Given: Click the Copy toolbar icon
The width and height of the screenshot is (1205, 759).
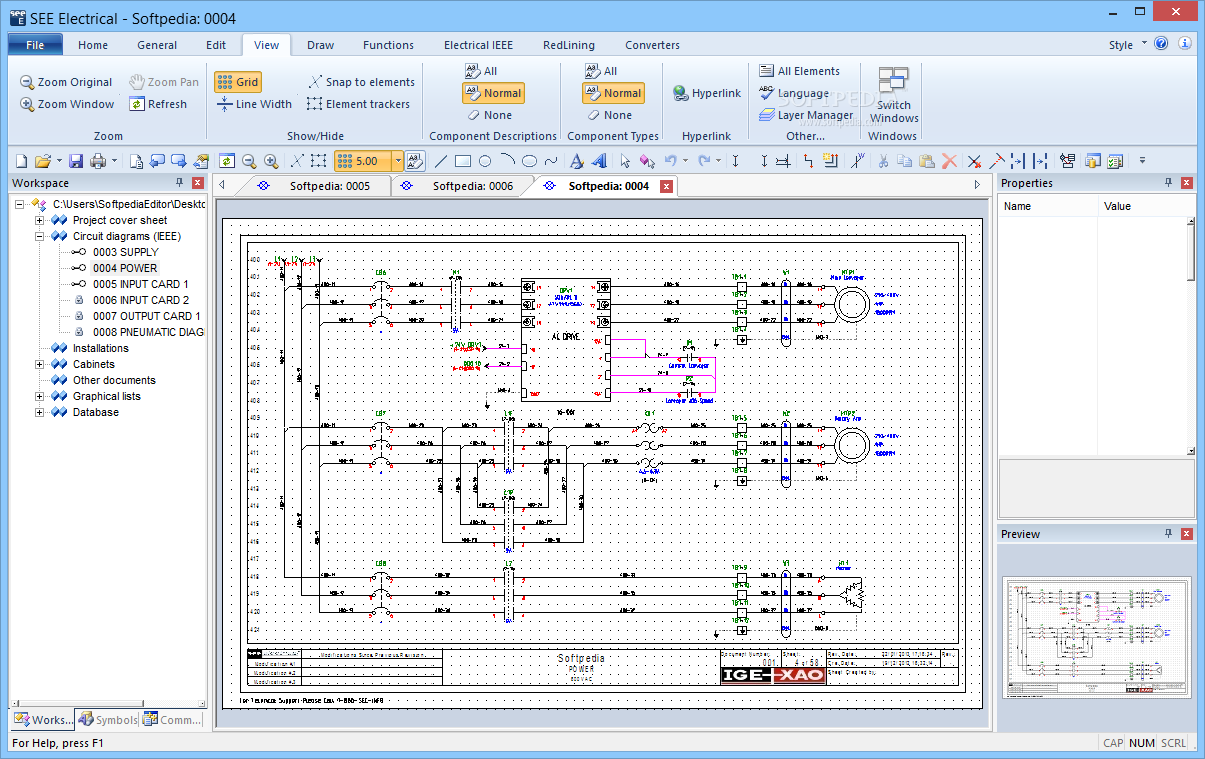Looking at the screenshot, I should [905, 161].
